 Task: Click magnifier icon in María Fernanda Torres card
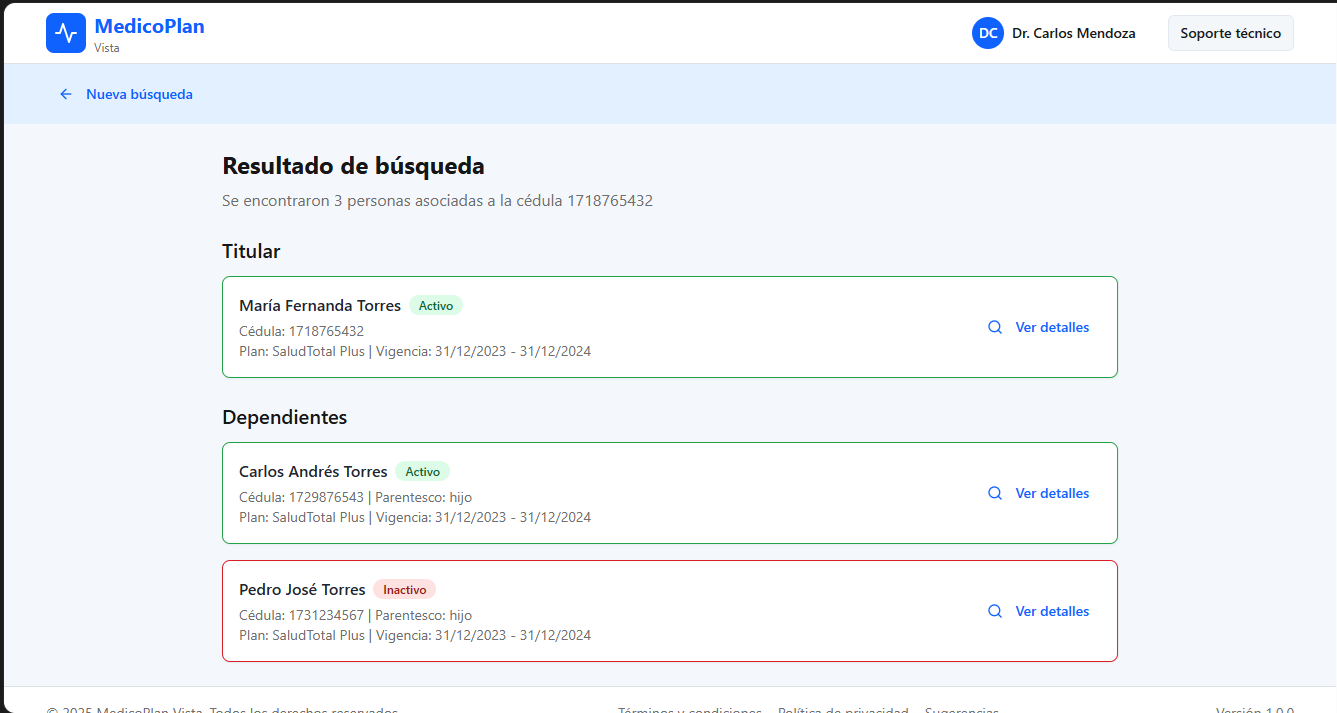[x=995, y=327]
